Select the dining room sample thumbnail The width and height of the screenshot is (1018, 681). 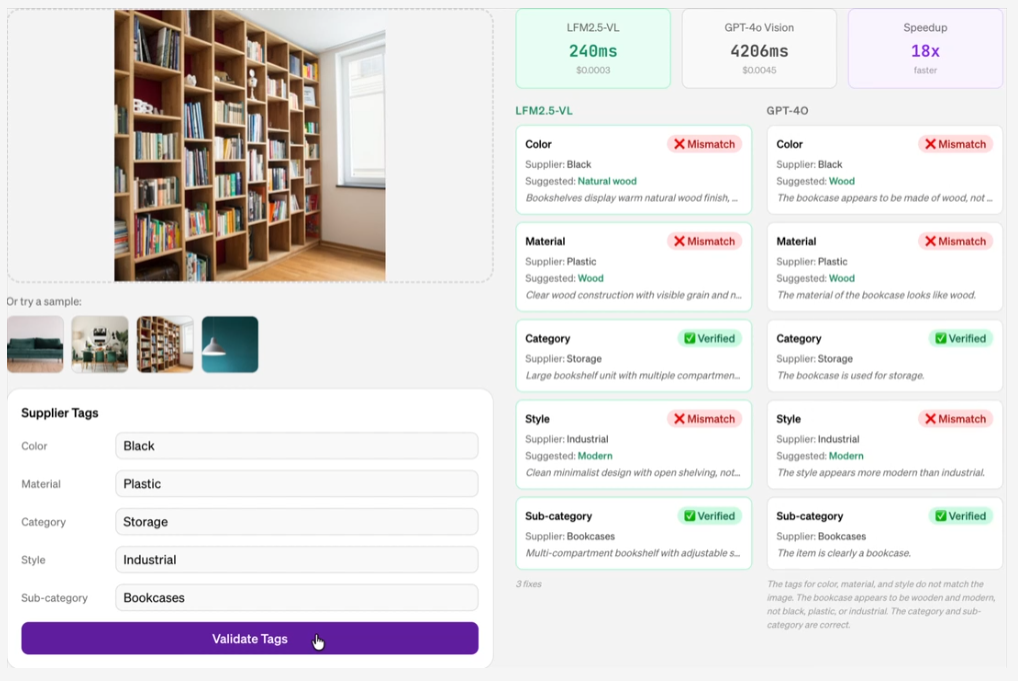point(100,344)
